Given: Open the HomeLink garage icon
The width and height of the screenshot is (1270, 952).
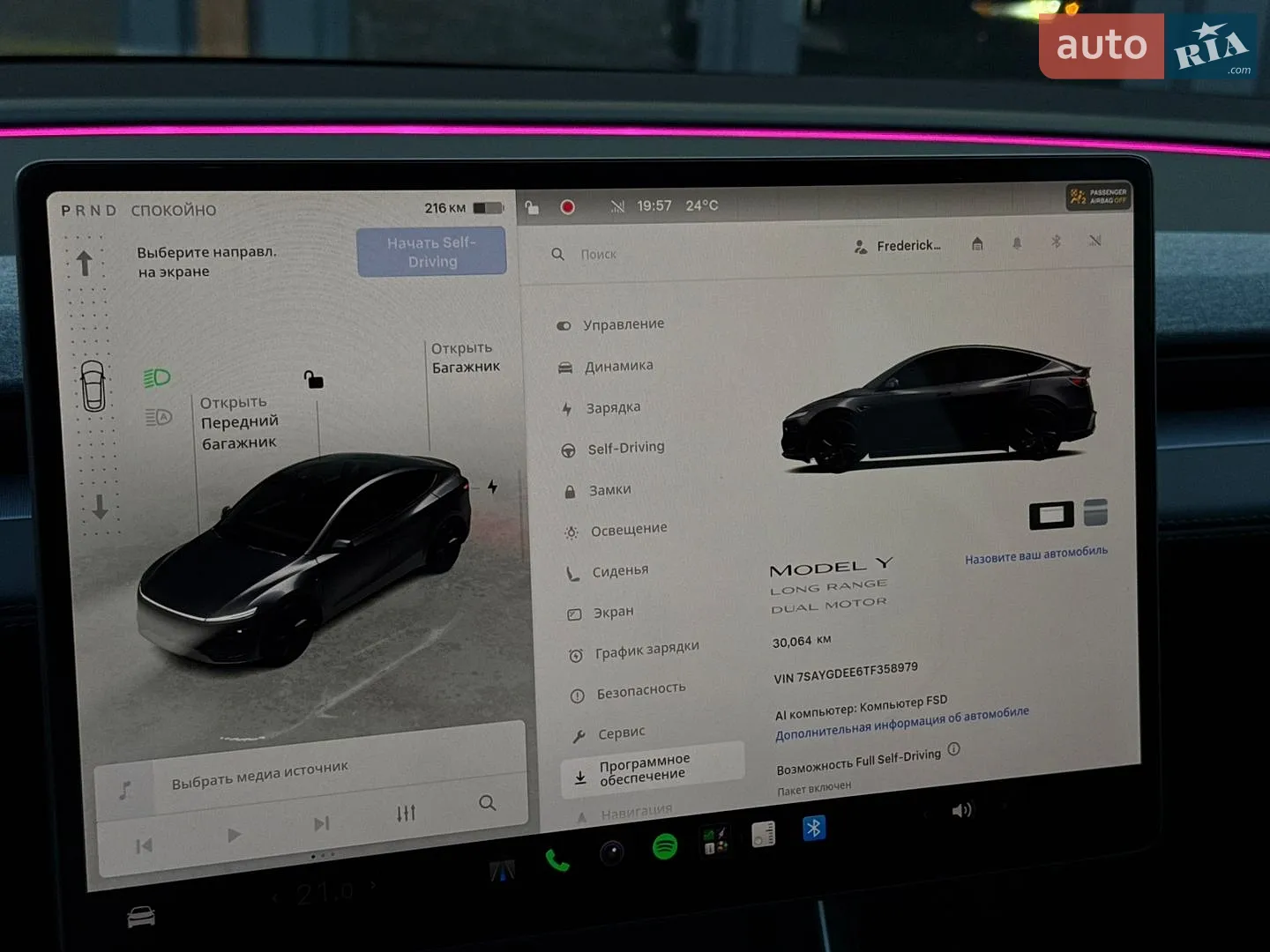Looking at the screenshot, I should tap(977, 243).
